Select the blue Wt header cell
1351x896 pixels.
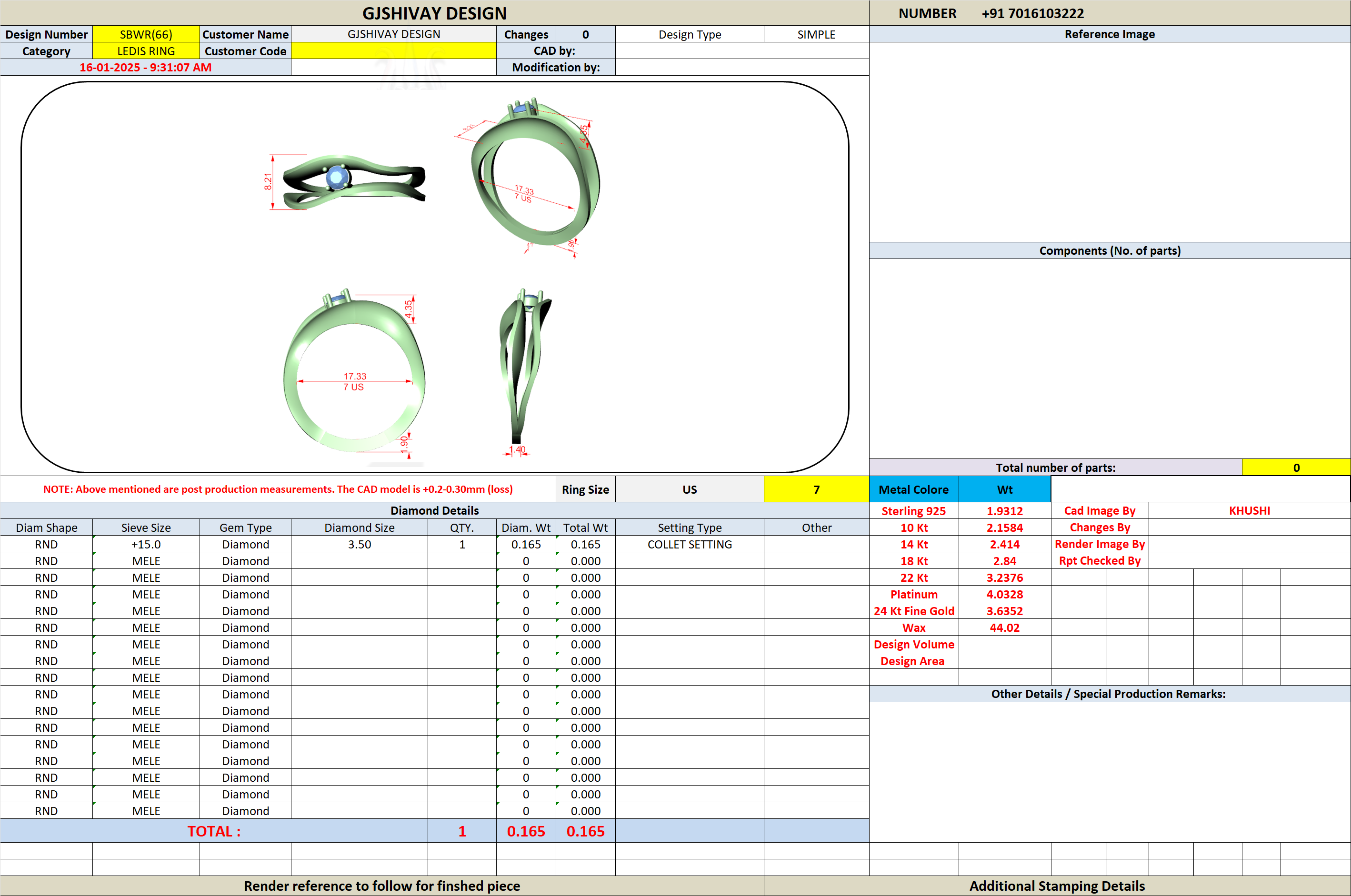[1004, 489]
